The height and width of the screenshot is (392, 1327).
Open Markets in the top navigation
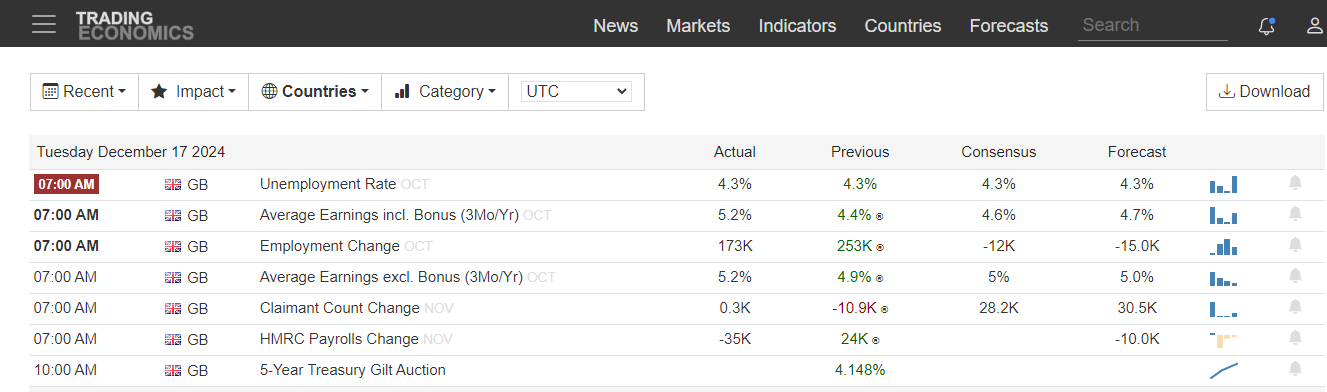pyautogui.click(x=698, y=26)
